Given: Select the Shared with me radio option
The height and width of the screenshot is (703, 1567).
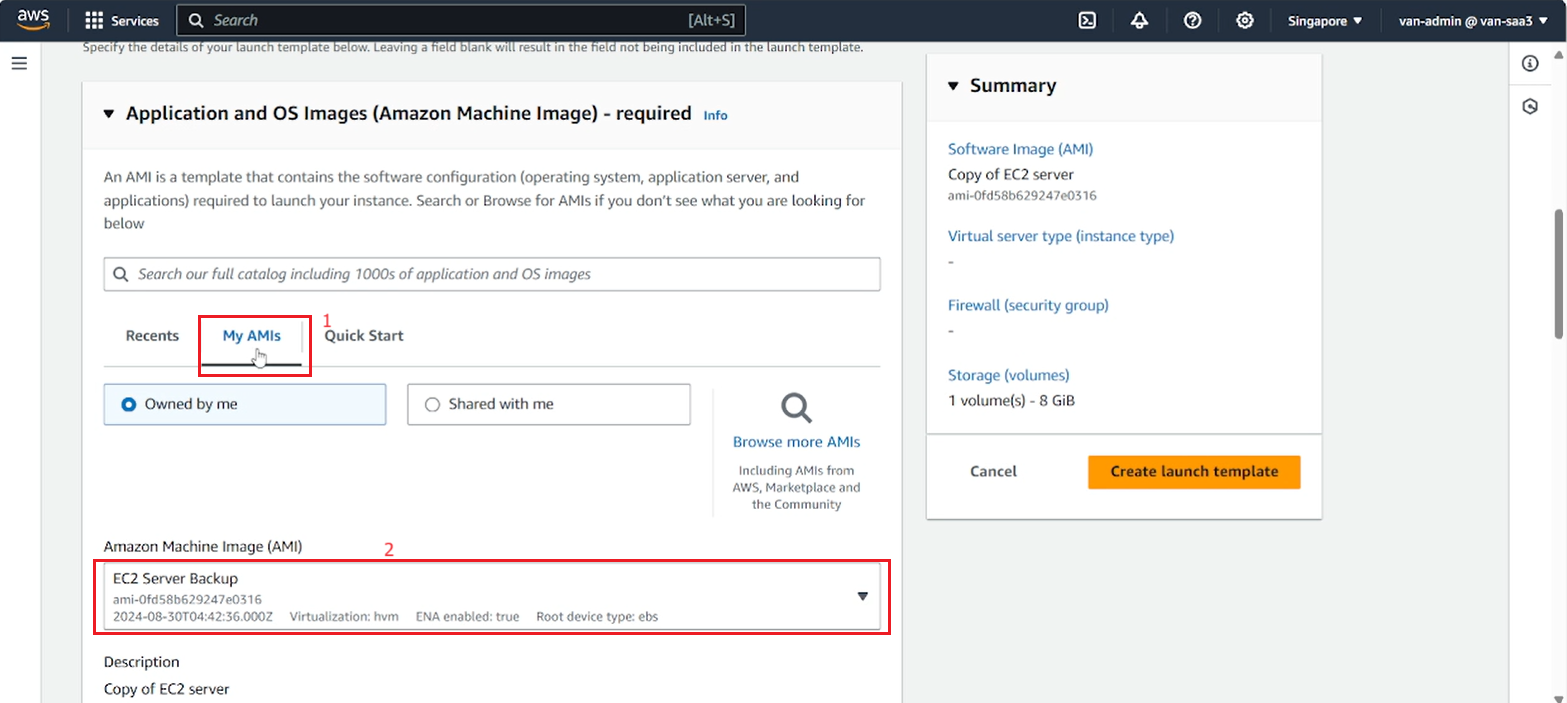Looking at the screenshot, I should 548,404.
